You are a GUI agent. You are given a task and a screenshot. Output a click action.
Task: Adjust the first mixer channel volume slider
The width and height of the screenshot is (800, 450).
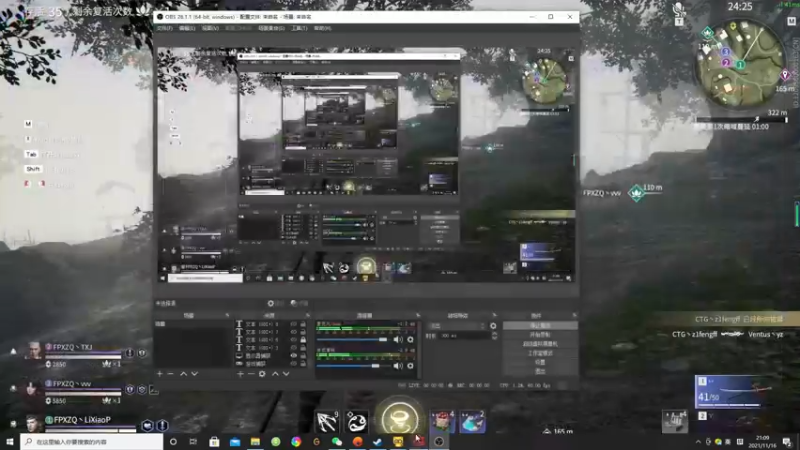pos(352,339)
